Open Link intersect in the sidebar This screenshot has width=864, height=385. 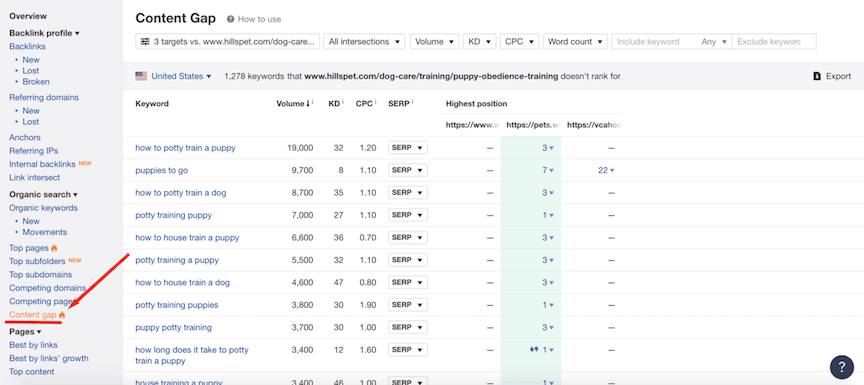[35, 177]
